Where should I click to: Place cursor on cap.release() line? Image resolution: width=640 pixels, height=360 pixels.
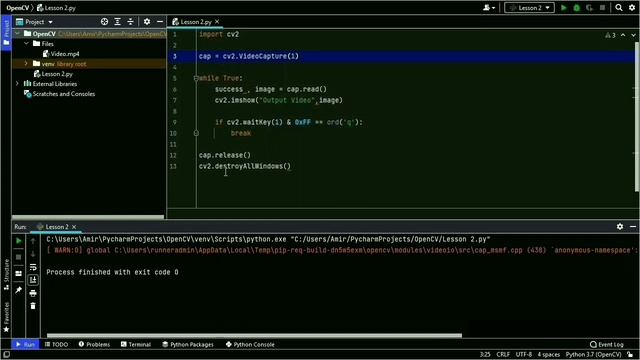tap(224, 155)
